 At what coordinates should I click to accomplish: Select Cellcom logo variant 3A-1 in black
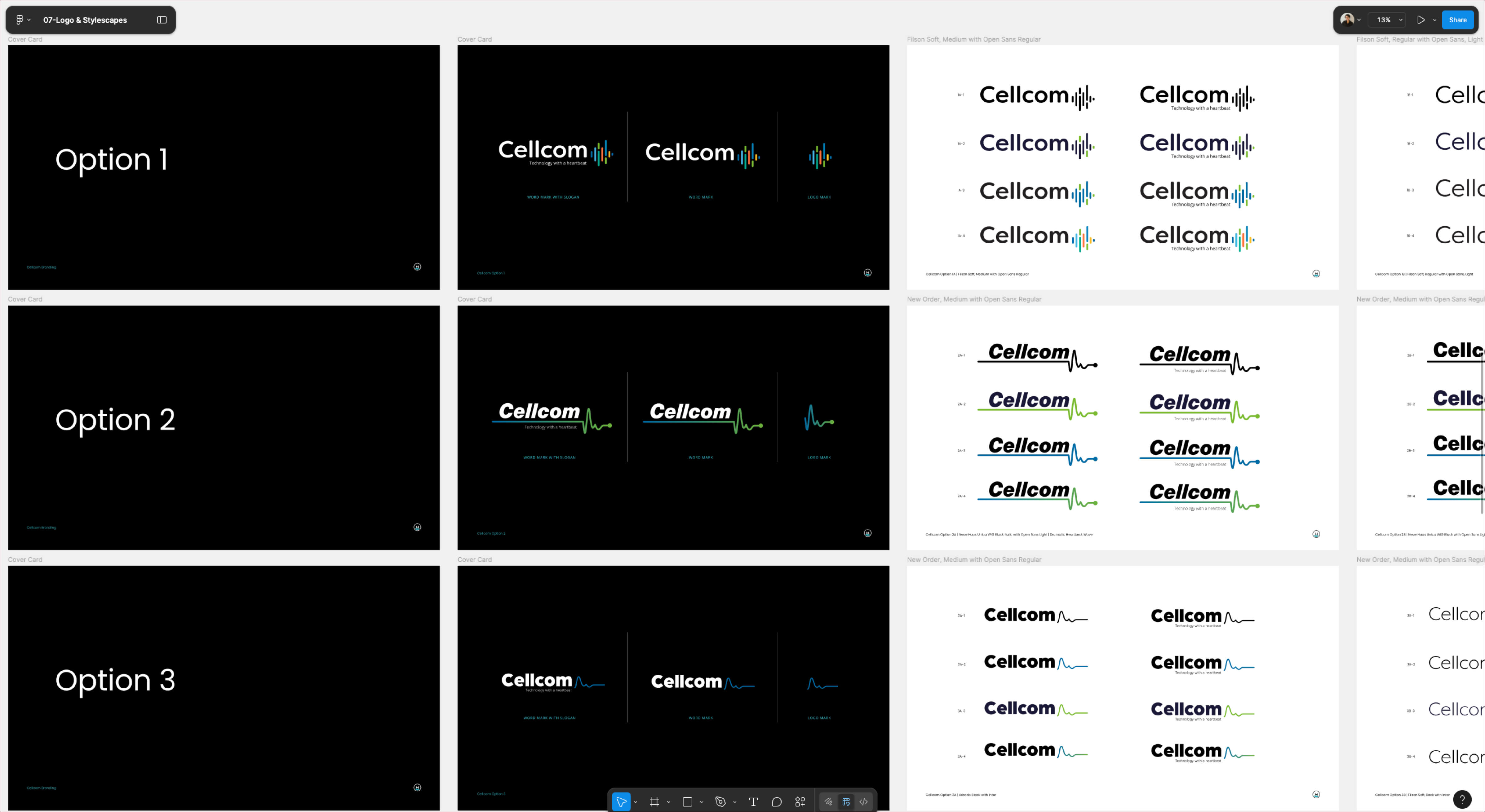1036,616
